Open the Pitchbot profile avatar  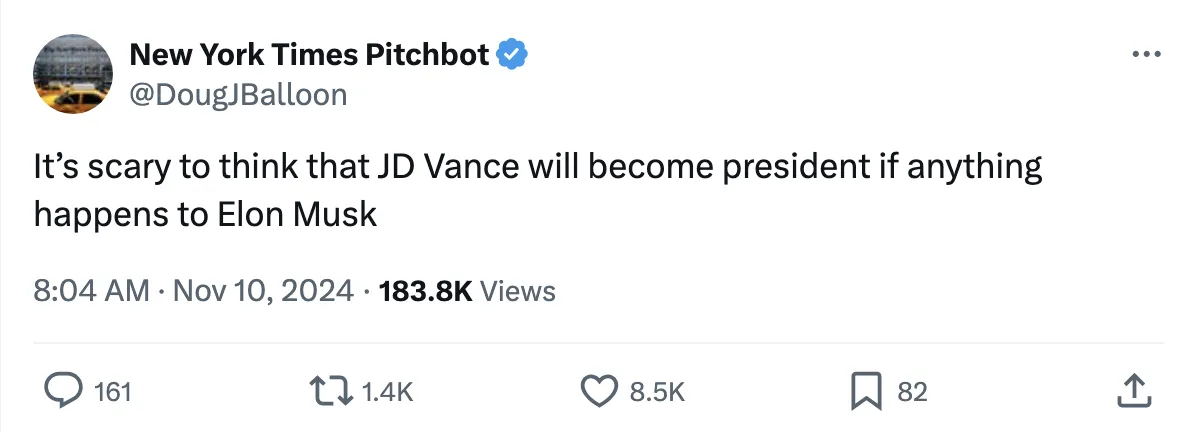click(72, 73)
